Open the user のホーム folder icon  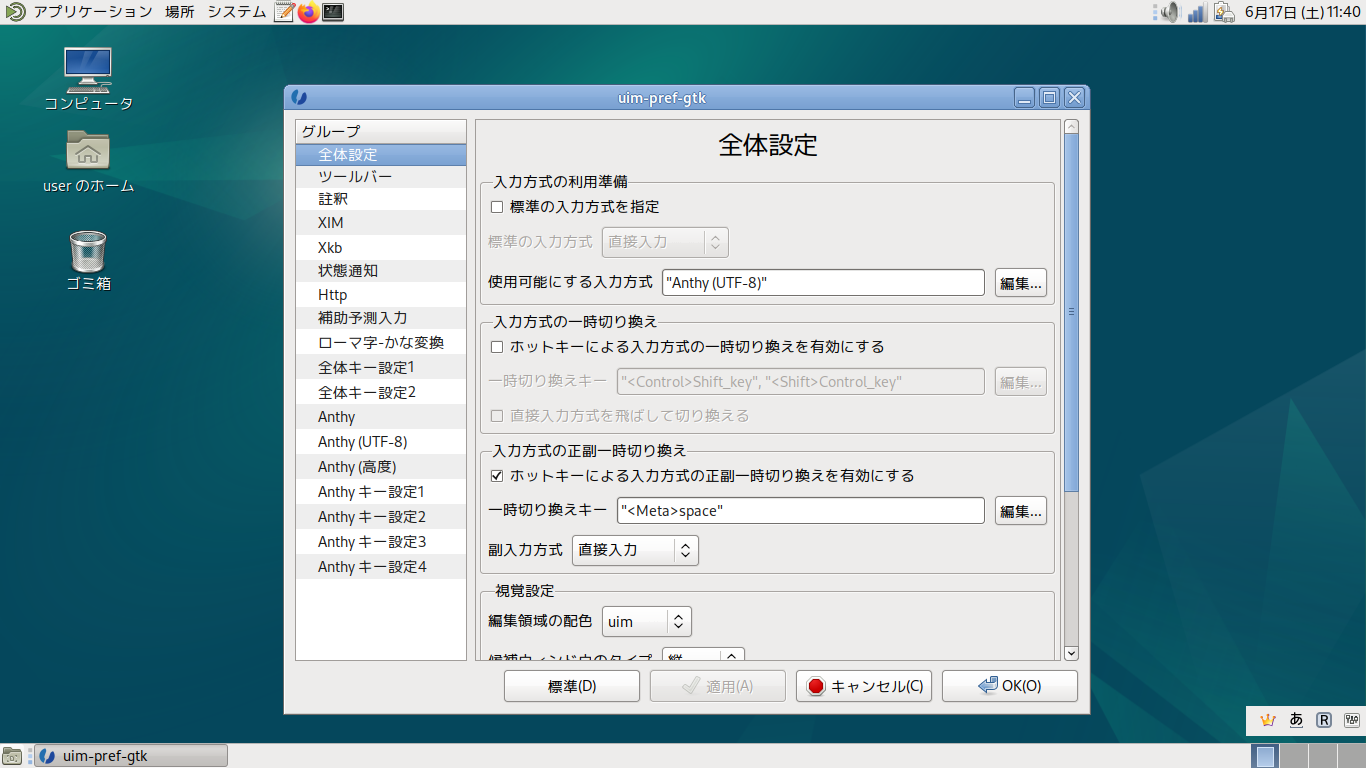click(x=88, y=160)
